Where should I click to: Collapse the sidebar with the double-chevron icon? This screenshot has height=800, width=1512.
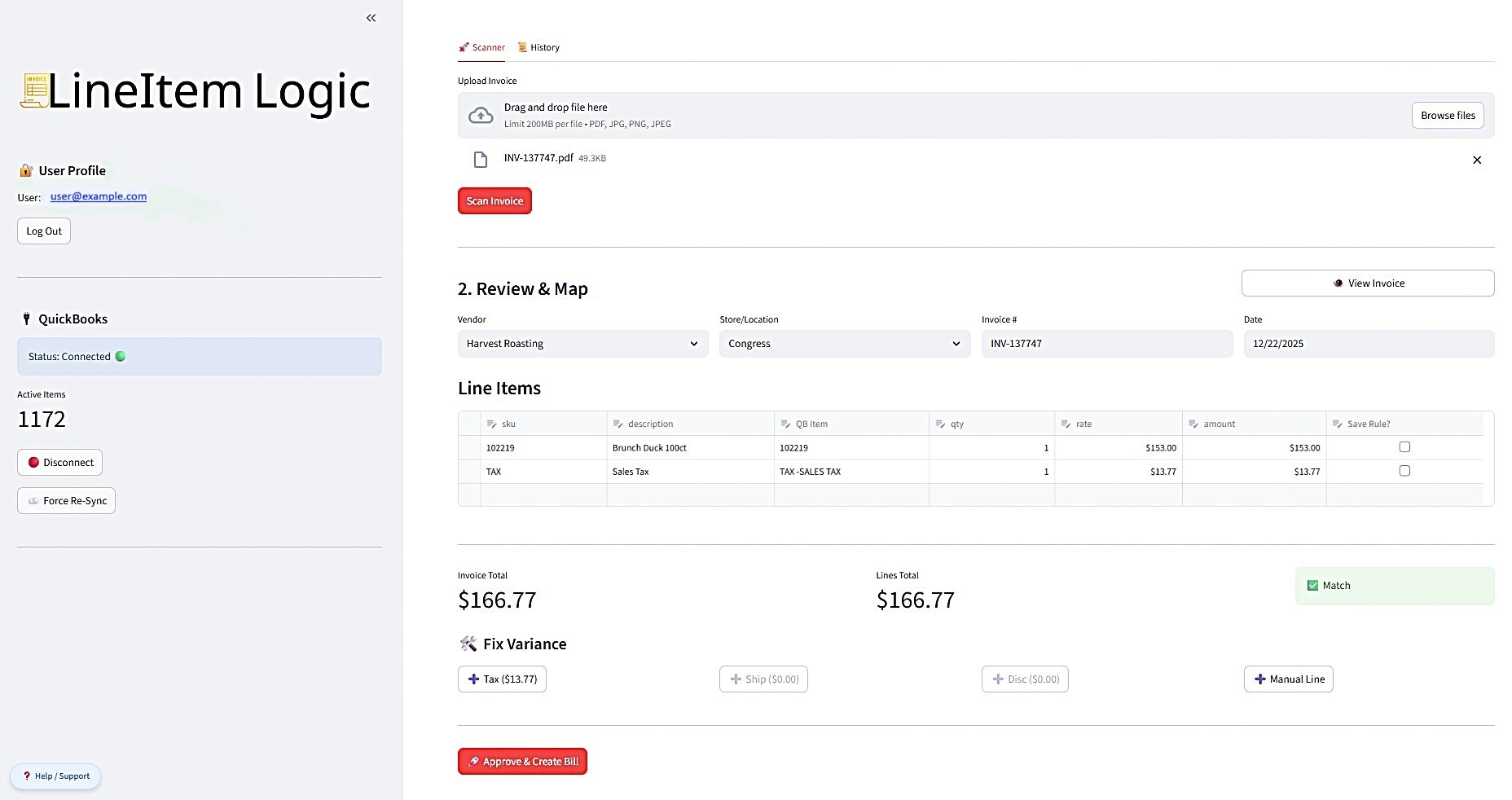[x=371, y=17]
